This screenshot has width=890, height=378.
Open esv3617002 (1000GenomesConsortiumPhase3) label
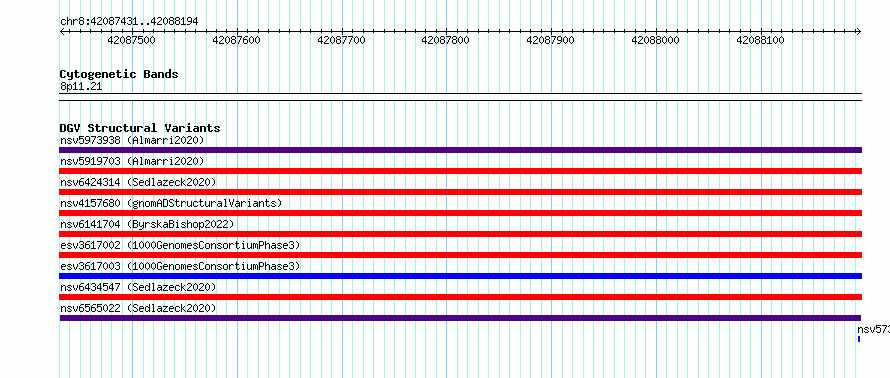179,245
